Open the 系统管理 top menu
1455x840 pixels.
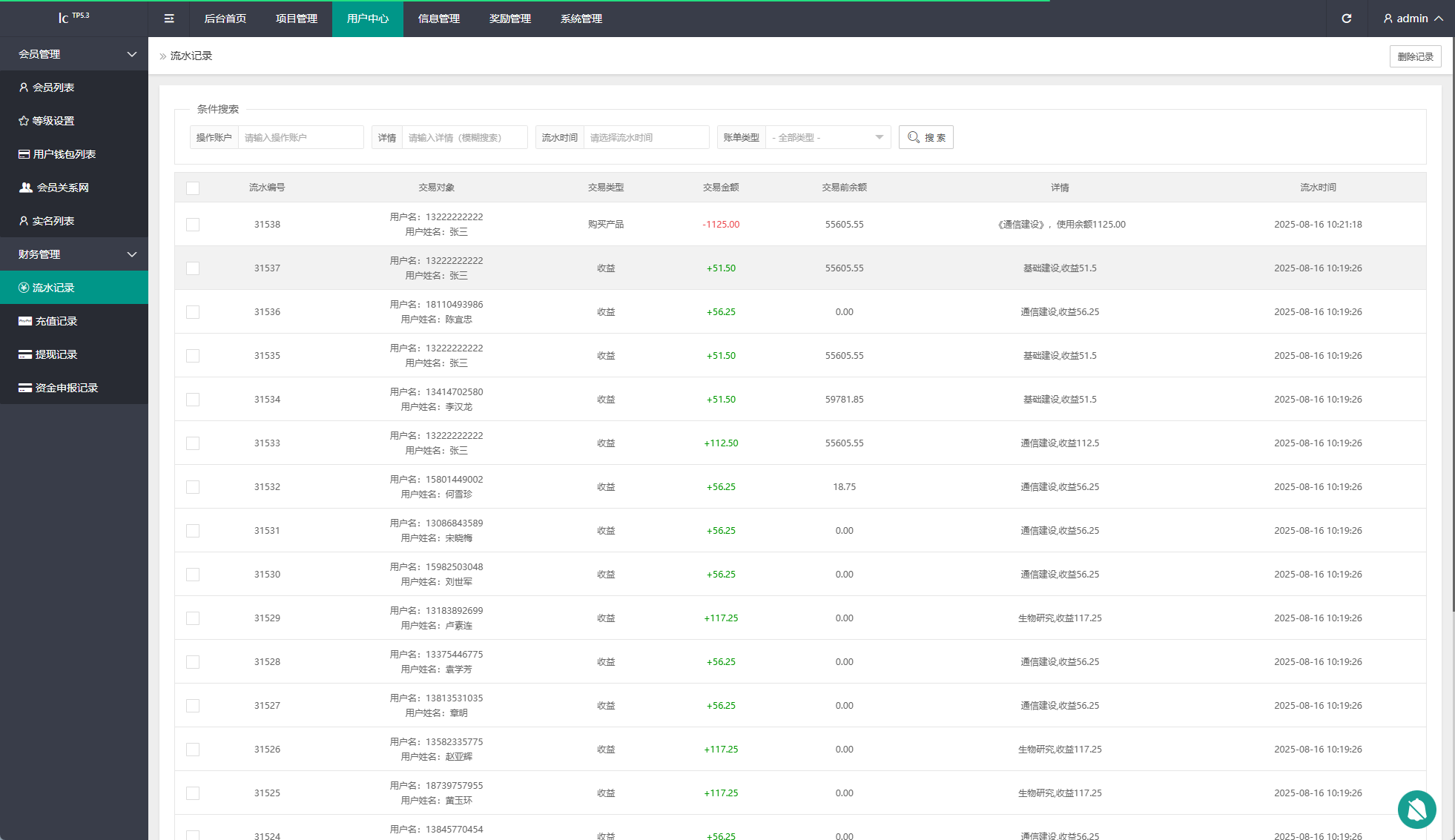[x=581, y=19]
